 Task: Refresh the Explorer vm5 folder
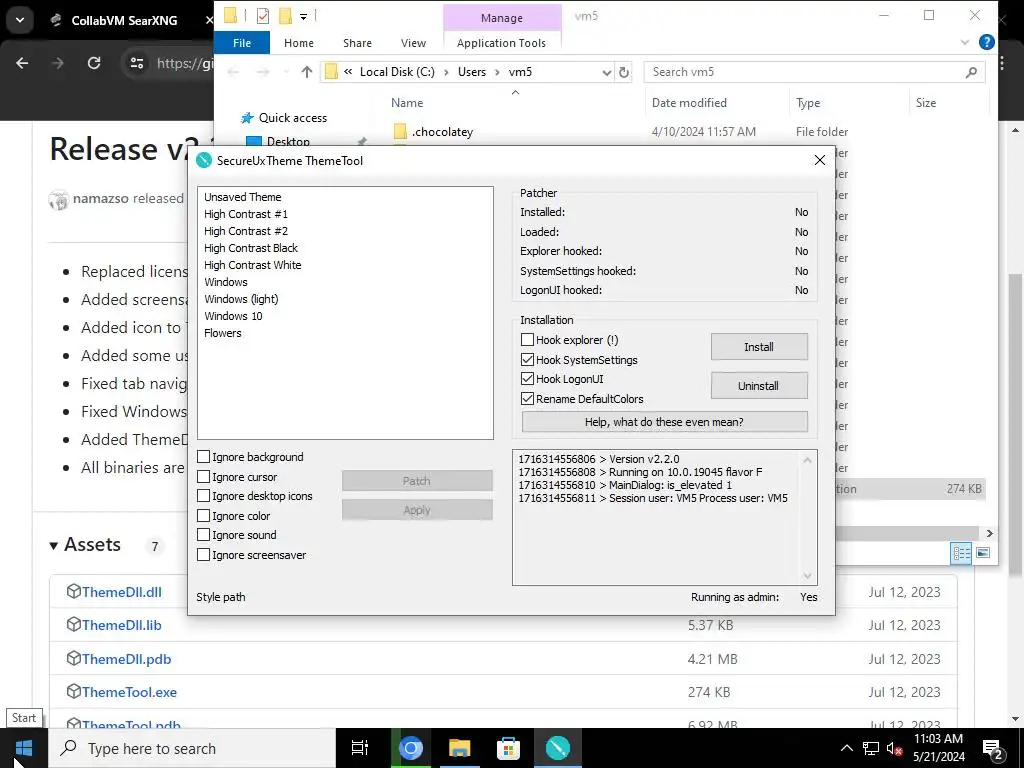click(624, 72)
